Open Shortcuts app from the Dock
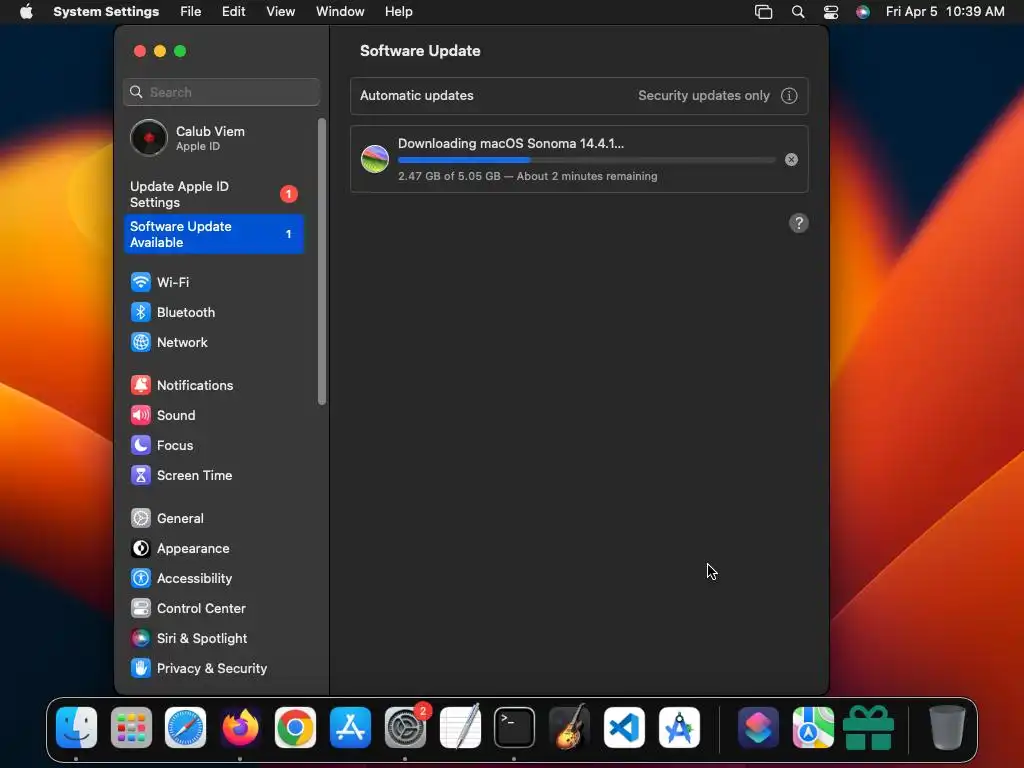 coord(758,727)
